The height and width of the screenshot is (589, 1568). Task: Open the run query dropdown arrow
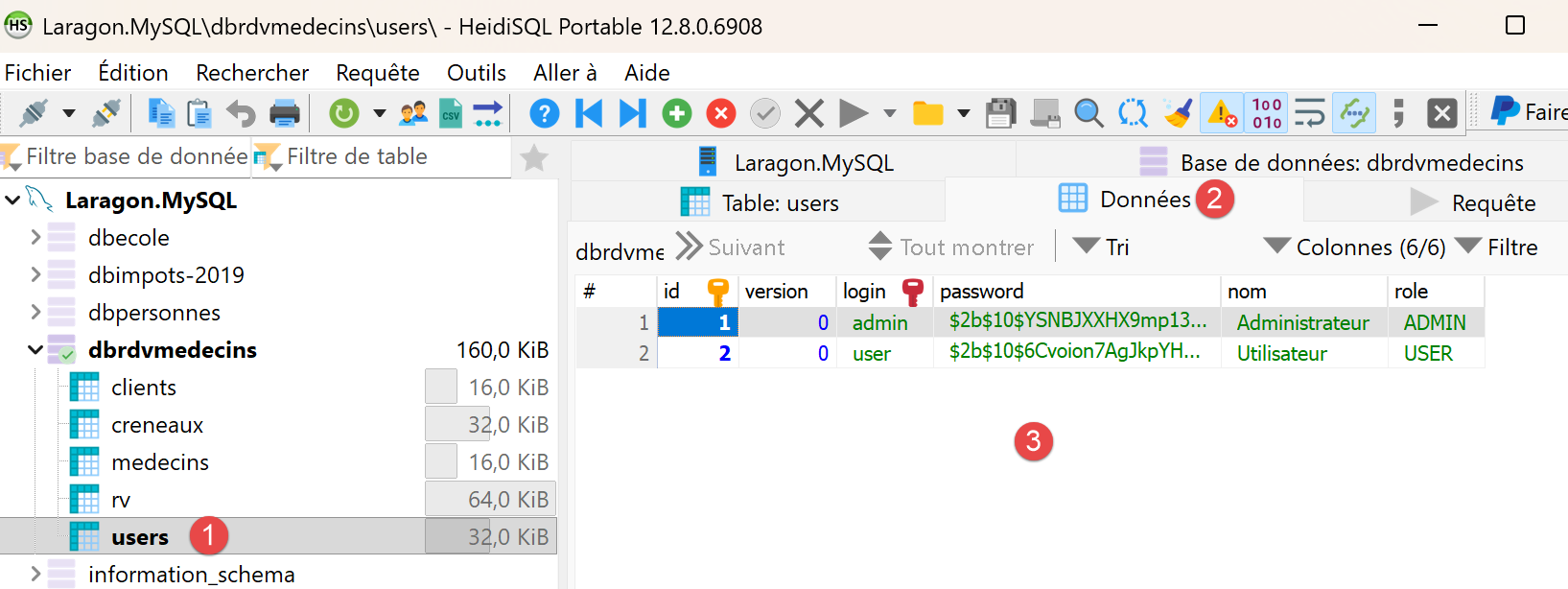(890, 113)
